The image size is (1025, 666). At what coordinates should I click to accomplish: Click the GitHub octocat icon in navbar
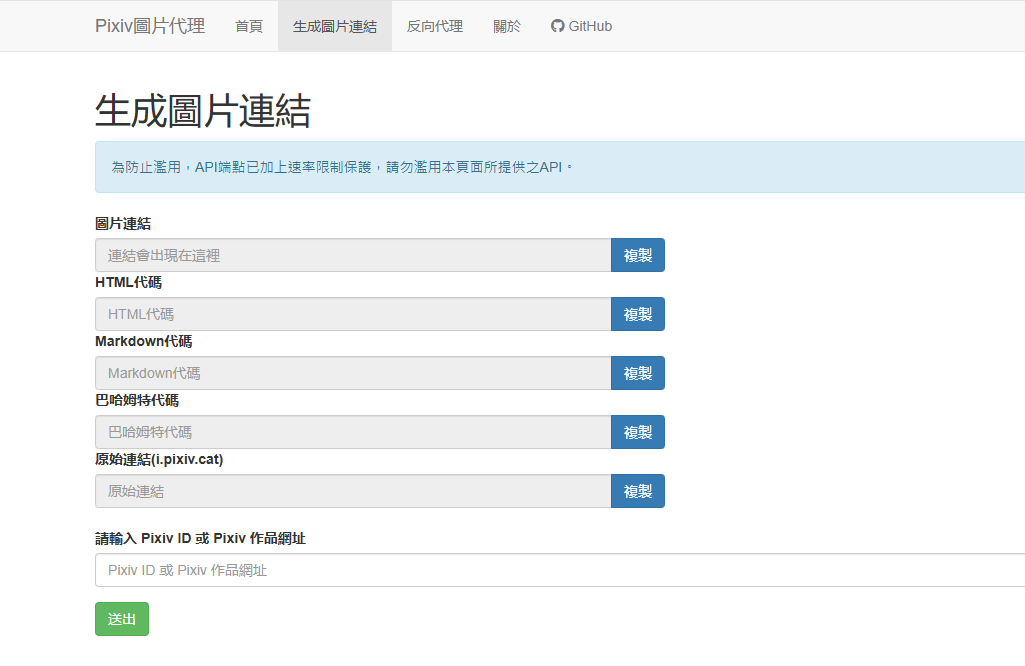557,26
